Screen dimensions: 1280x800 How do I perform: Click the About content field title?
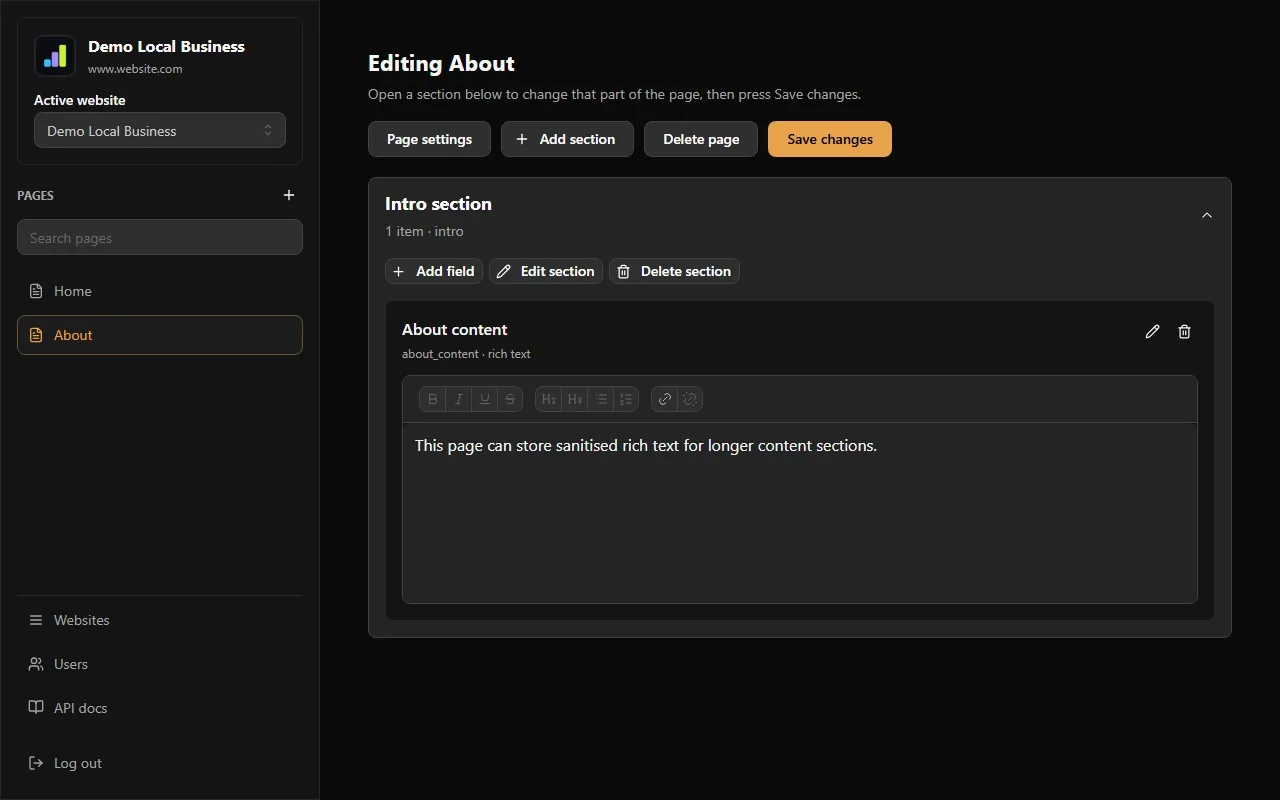(455, 330)
